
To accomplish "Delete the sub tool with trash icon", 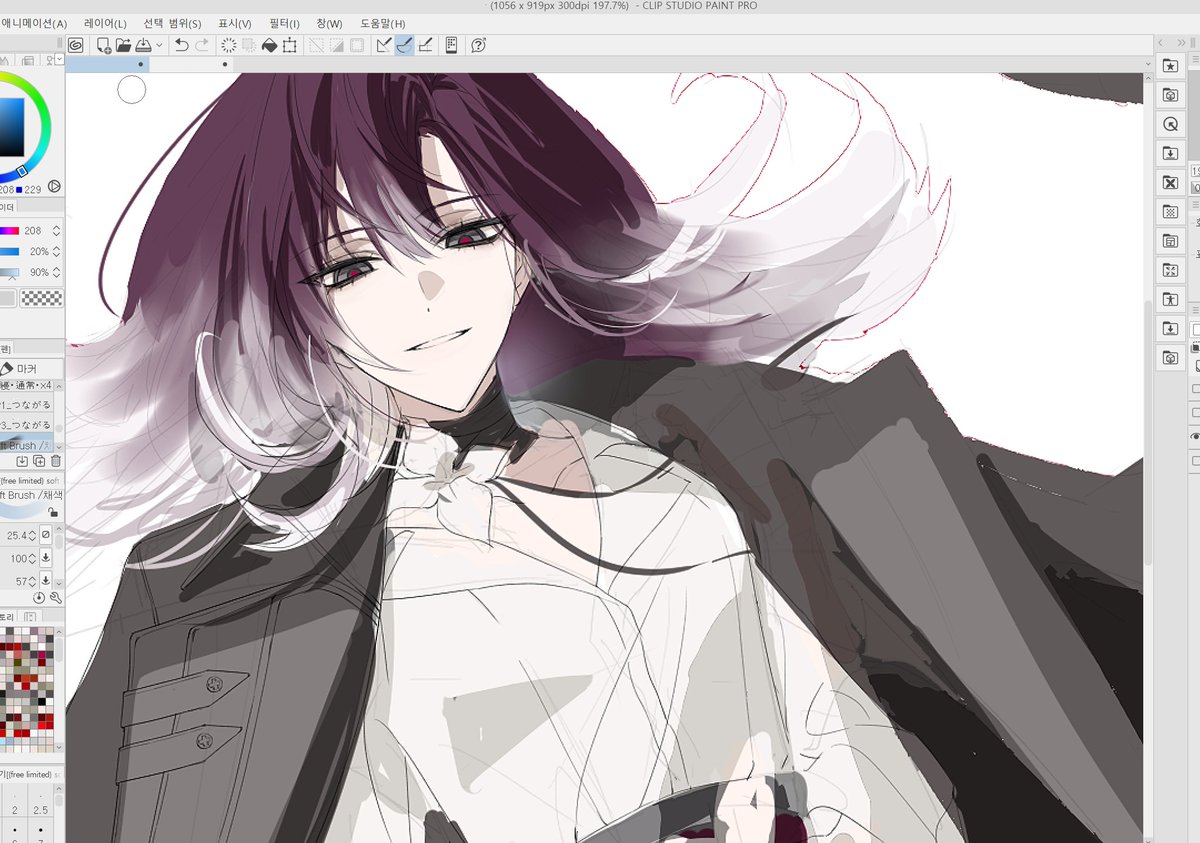I will pos(56,461).
